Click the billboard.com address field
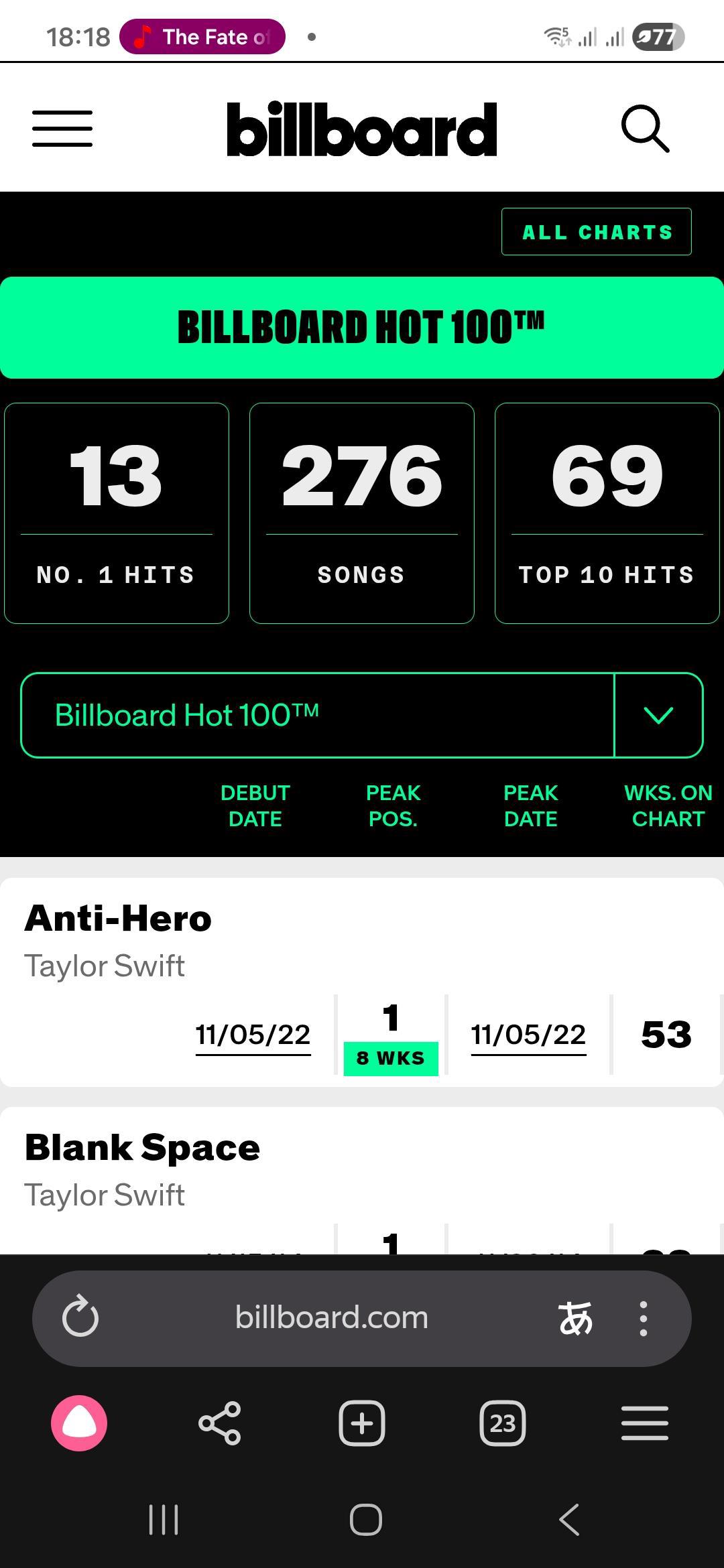Image resolution: width=724 pixels, height=1568 pixels. tap(331, 1317)
